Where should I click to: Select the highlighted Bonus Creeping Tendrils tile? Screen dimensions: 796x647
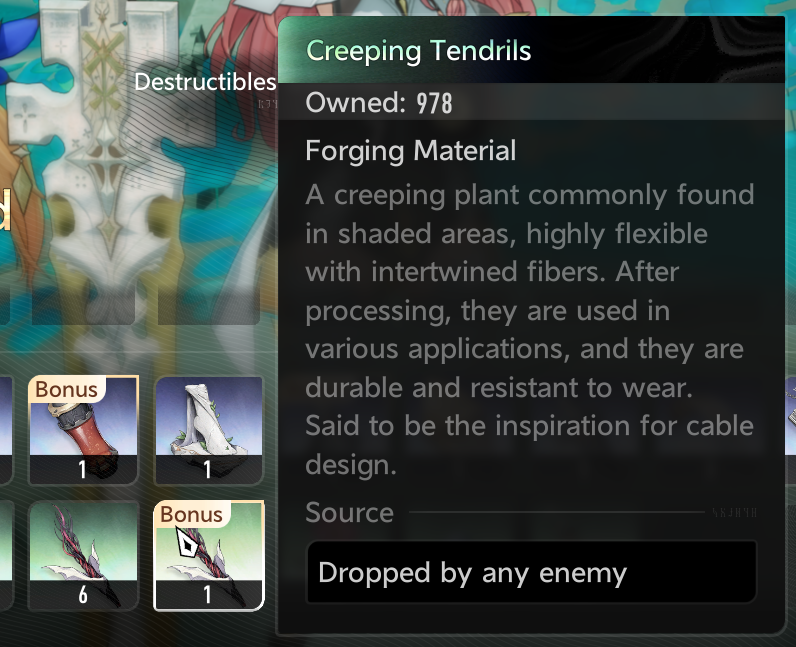(209, 555)
